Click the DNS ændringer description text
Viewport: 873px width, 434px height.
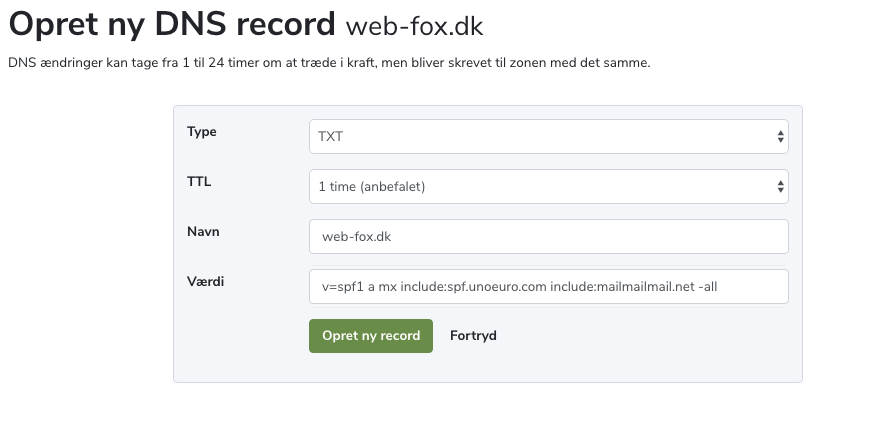[x=329, y=63]
